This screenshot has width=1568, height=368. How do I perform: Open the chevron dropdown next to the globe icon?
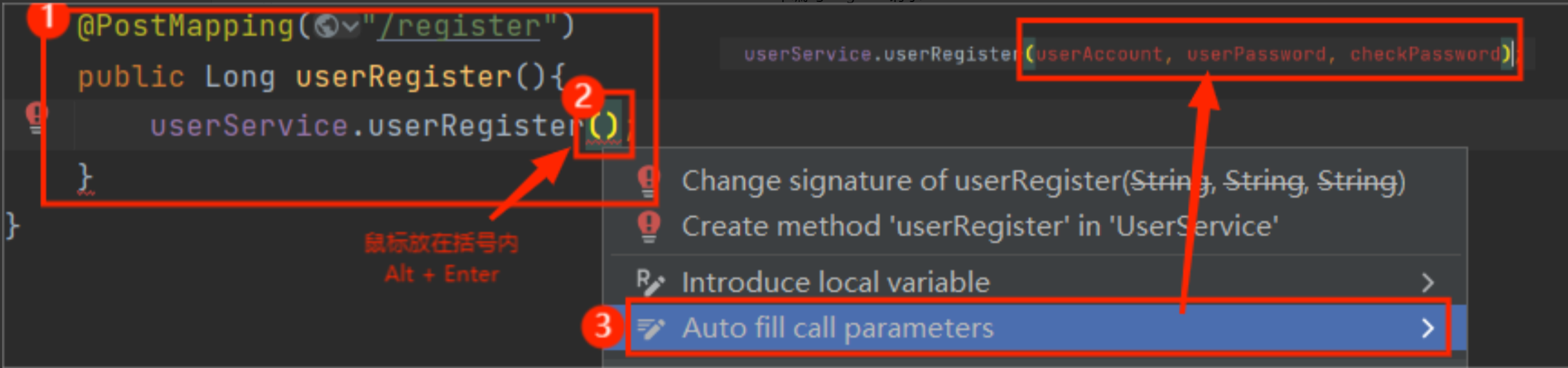click(x=351, y=26)
